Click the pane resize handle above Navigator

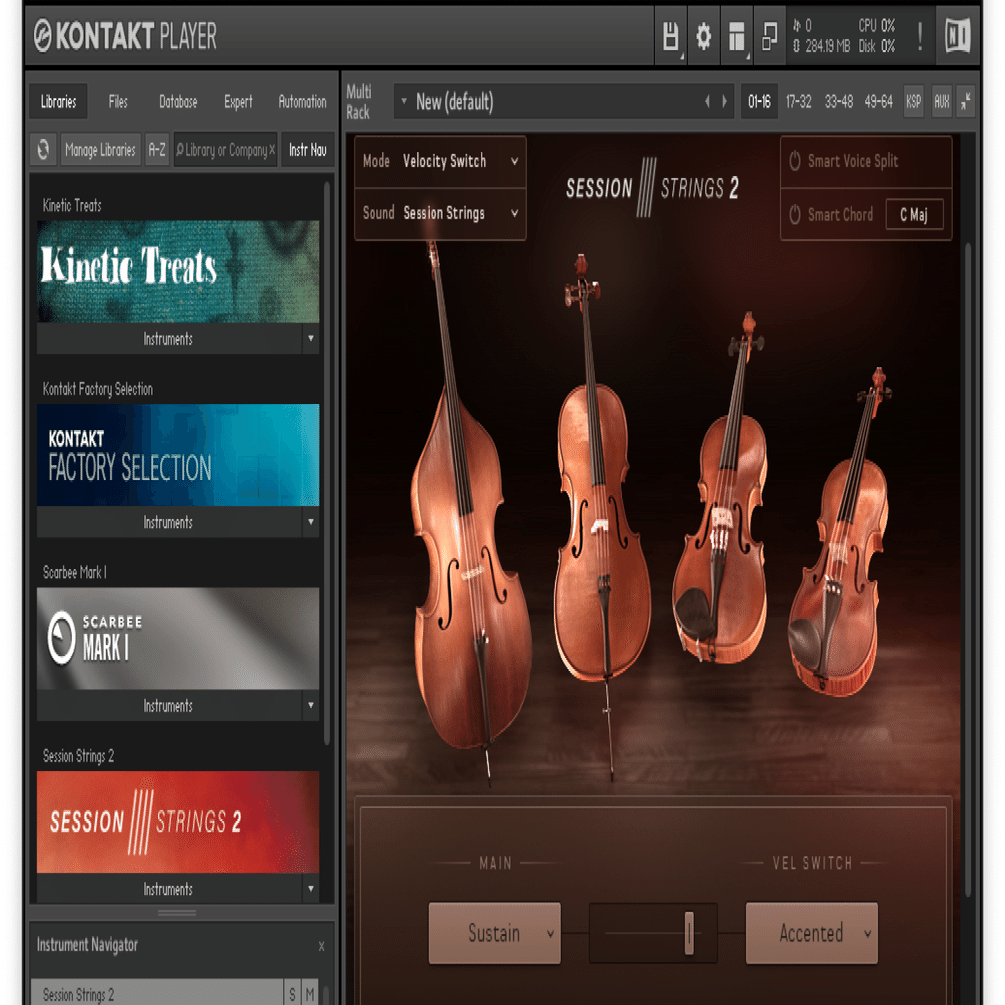click(x=178, y=913)
